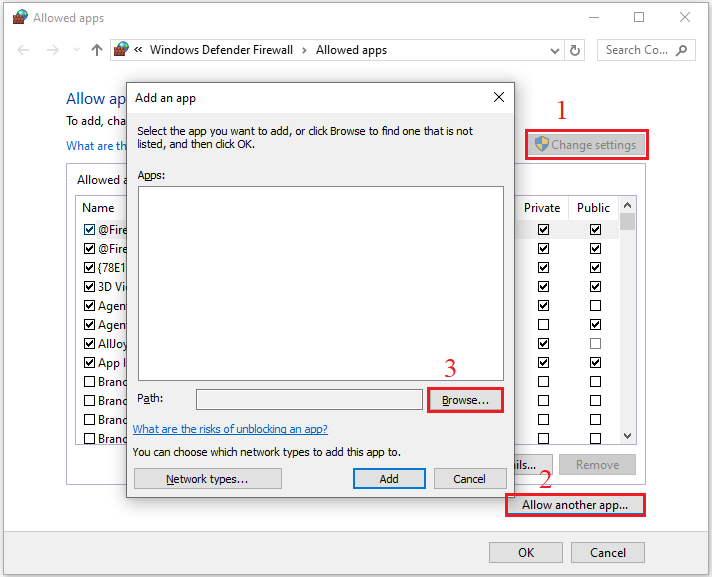712x577 pixels.
Task: Click the Allow another app button
Action: click(575, 505)
